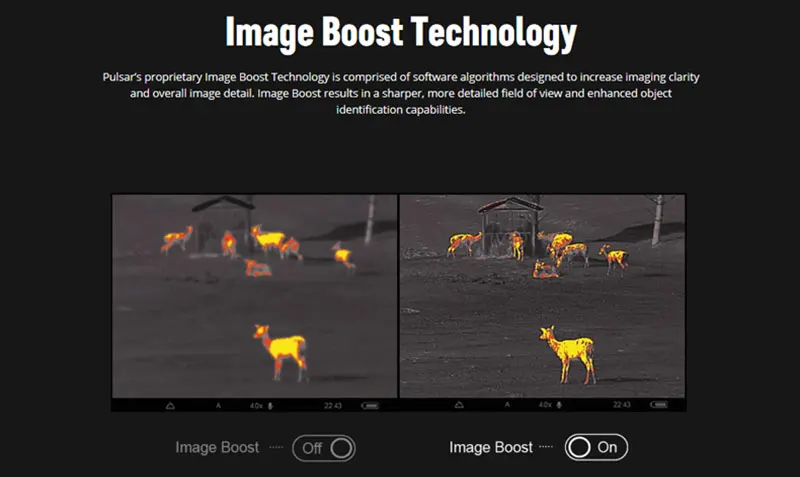Viewport: 800px width, 477px height.
Task: Click the 'A' indicator in left image
Action: pos(218,406)
